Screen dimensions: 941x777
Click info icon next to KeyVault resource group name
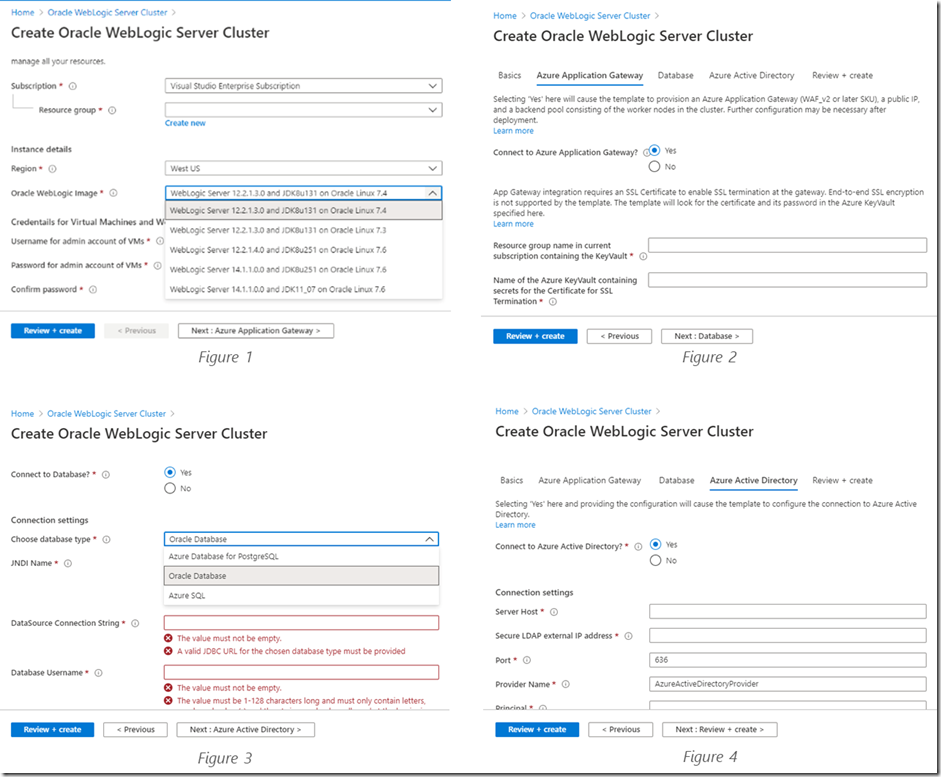tap(643, 257)
